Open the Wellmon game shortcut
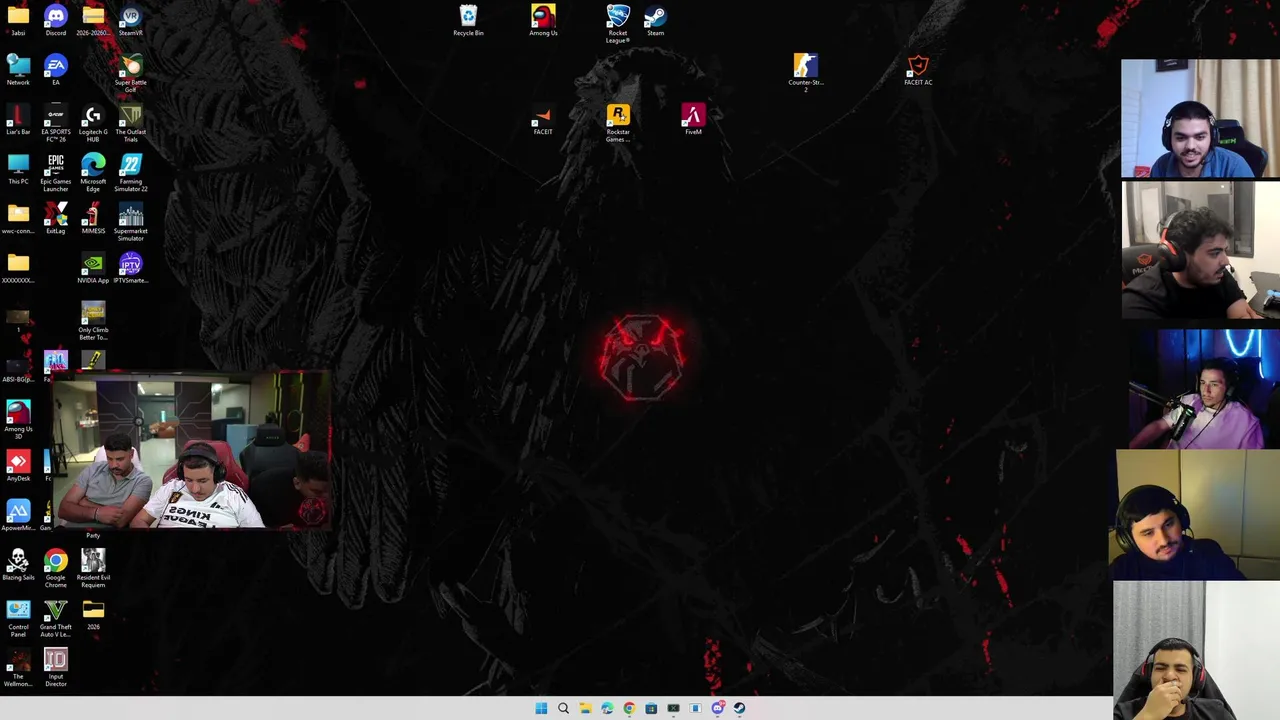This screenshot has width=1280, height=720. pos(18,667)
